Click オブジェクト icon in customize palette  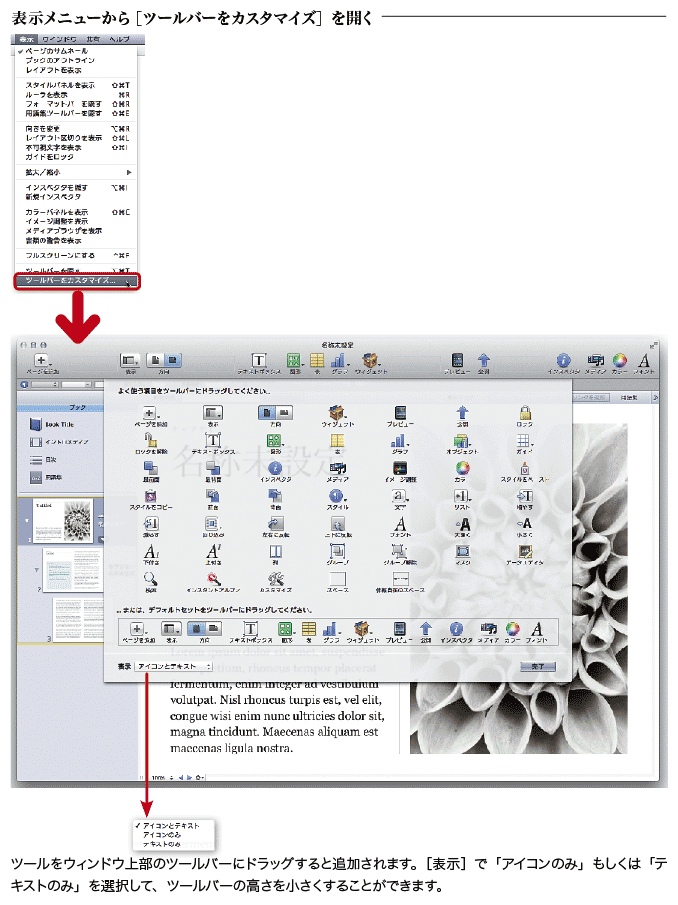[462, 440]
